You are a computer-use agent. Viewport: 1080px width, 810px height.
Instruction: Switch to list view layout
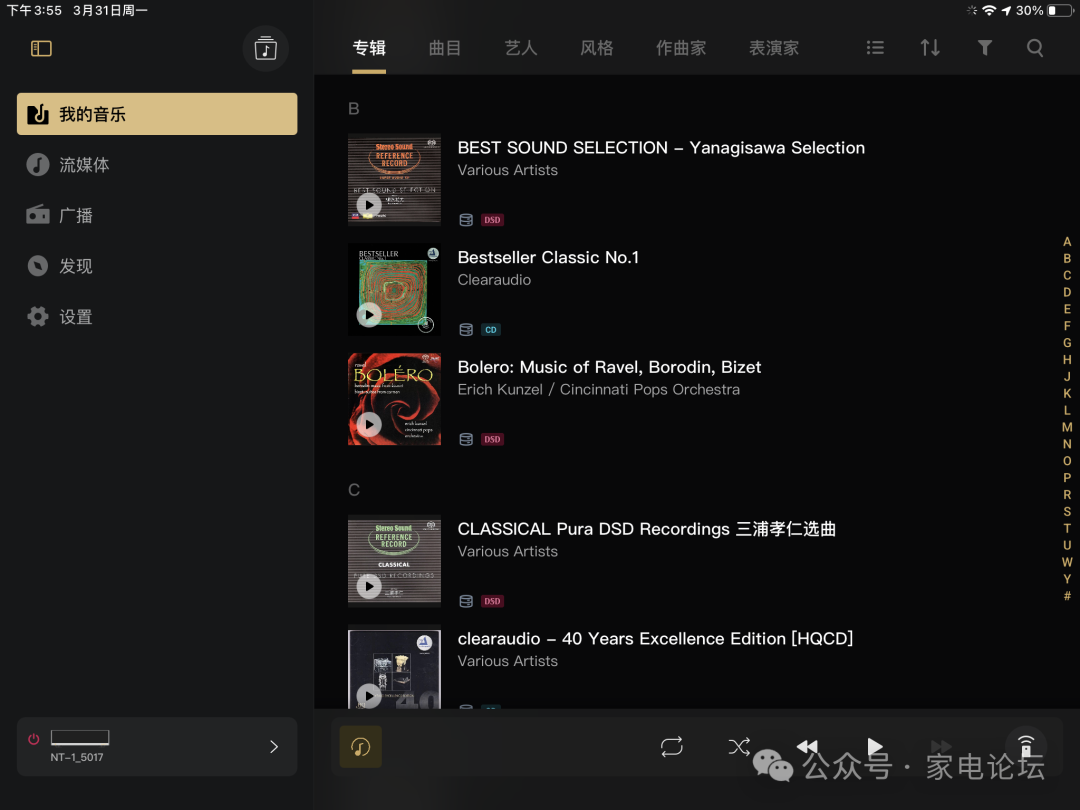point(875,48)
